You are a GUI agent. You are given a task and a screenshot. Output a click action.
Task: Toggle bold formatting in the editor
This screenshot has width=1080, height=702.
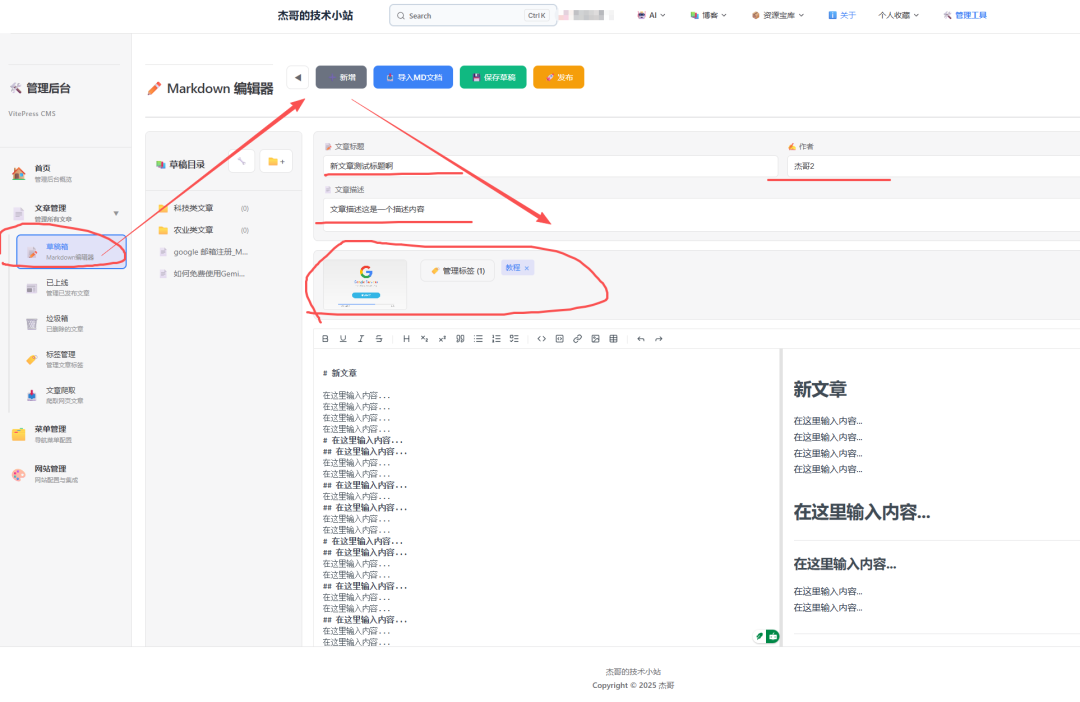point(325,339)
